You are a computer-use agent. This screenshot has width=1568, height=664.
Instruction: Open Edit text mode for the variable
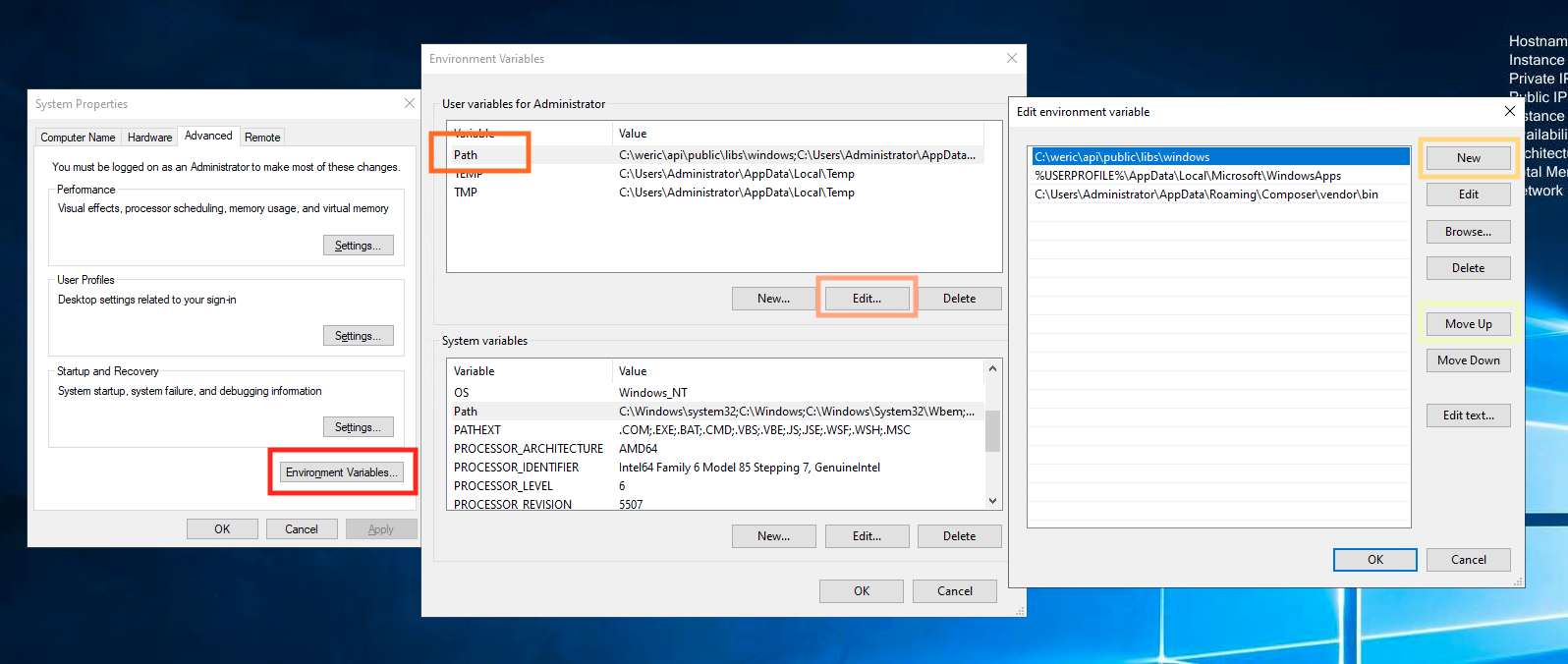[1468, 415]
